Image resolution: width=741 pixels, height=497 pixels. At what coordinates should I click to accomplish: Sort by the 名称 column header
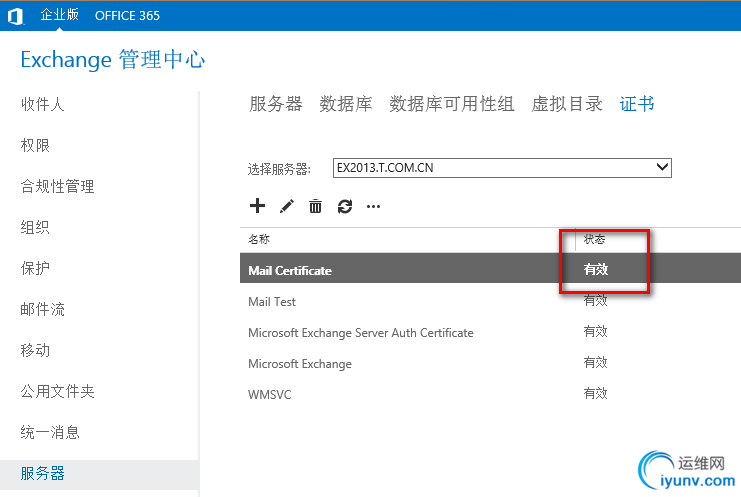(x=258, y=240)
